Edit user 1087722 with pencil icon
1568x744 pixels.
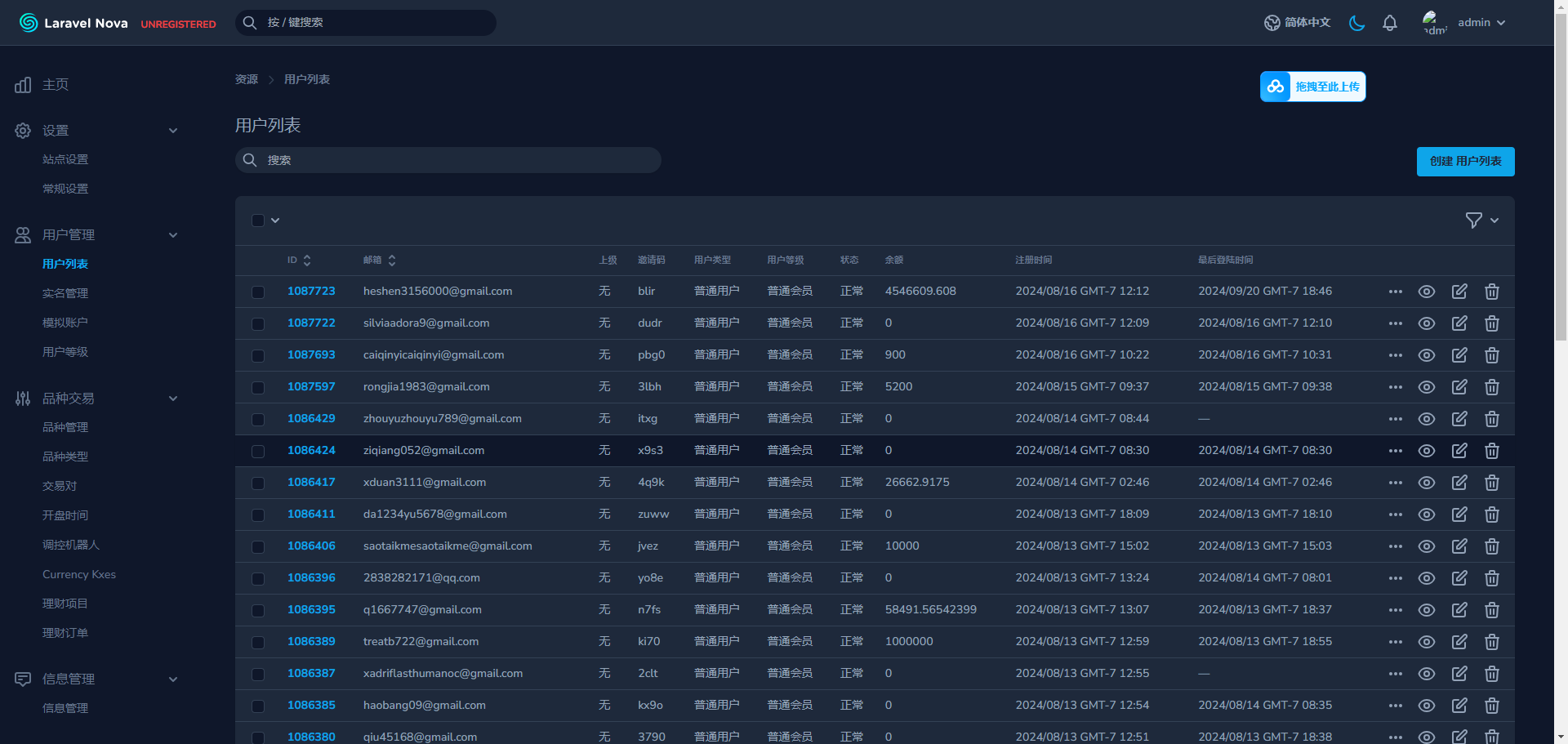pos(1459,323)
